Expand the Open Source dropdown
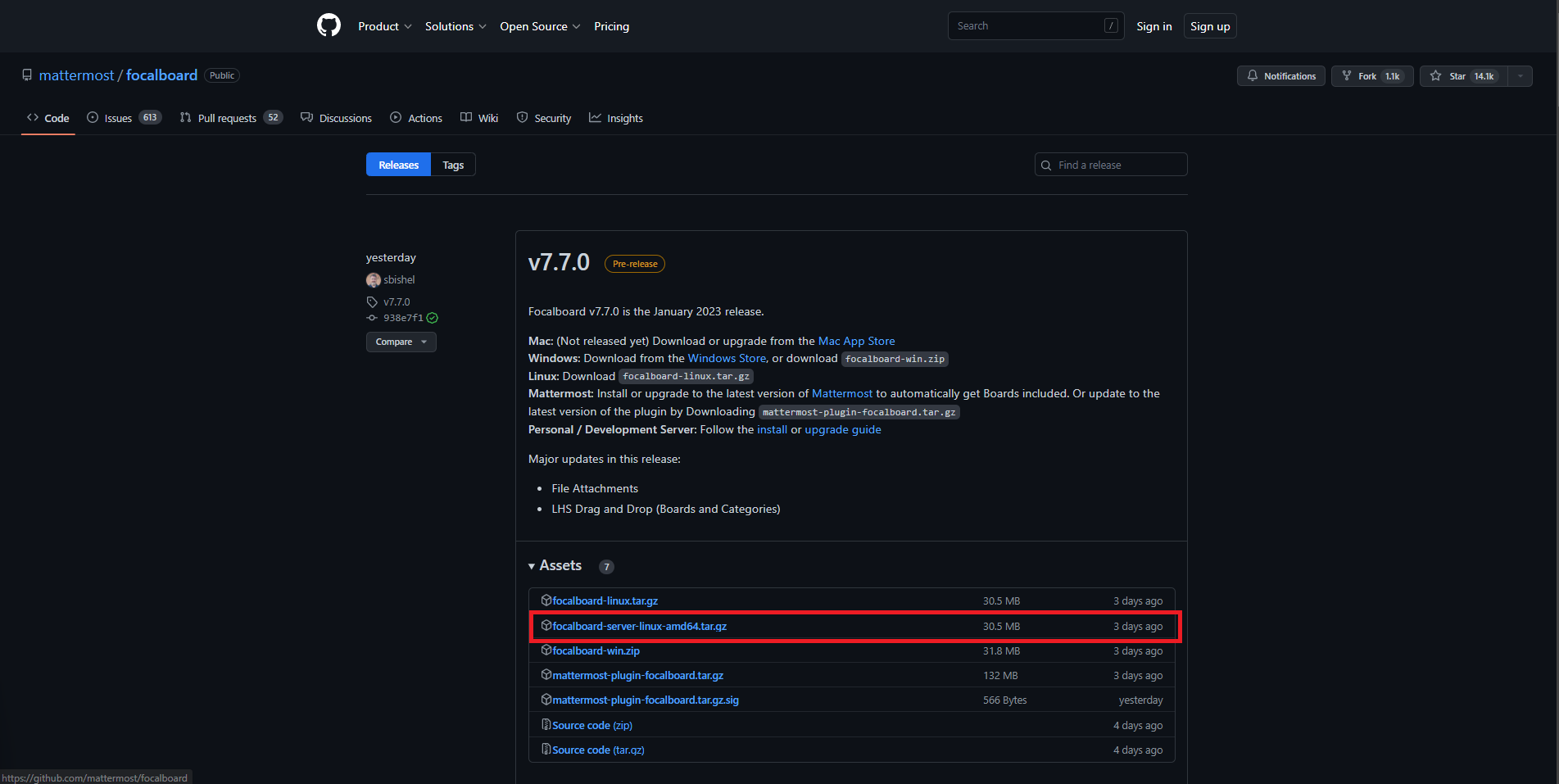 pos(540,26)
